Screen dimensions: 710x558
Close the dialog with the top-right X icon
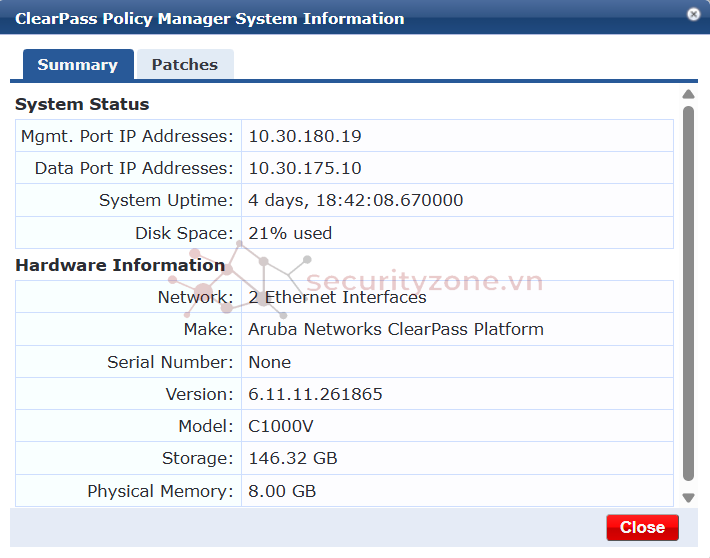click(693, 14)
